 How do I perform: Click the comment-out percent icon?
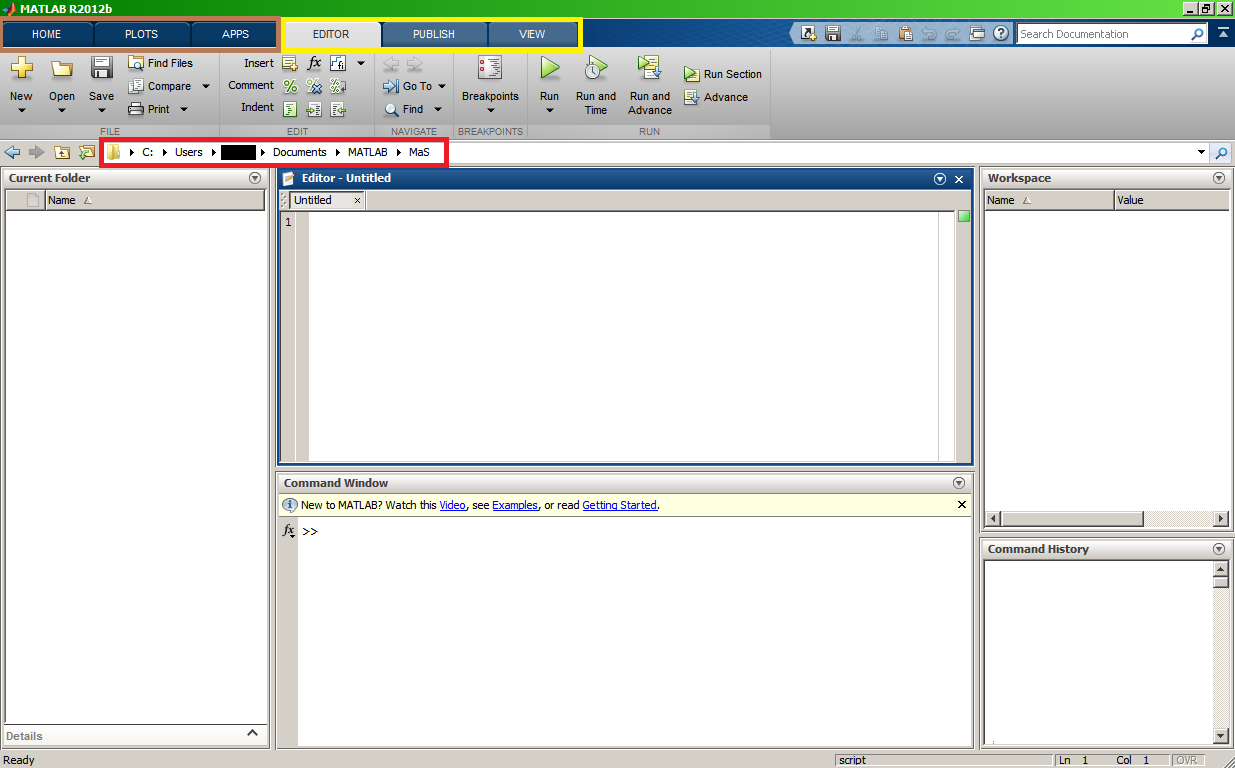290,86
